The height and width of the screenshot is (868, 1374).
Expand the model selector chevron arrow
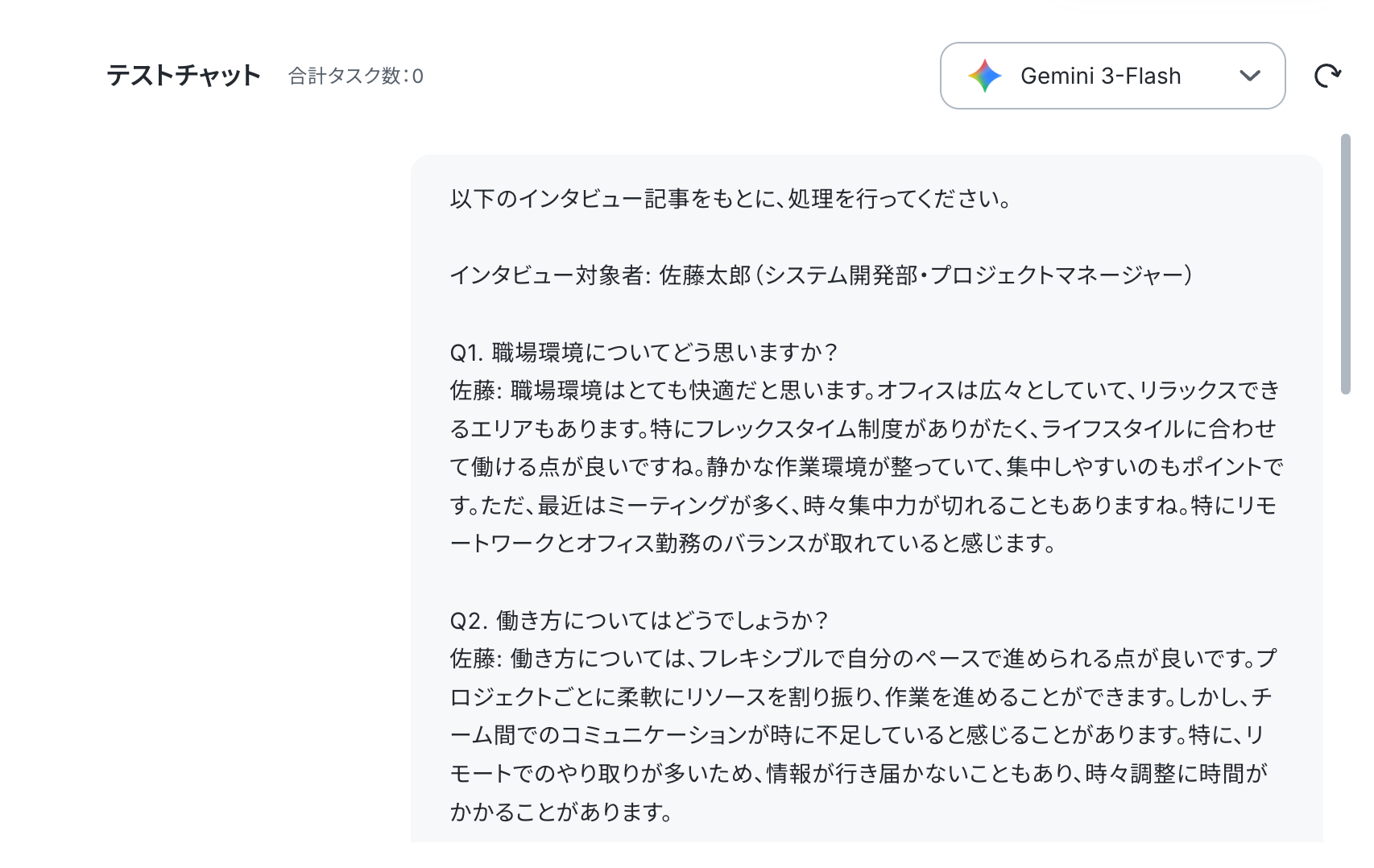[1249, 76]
